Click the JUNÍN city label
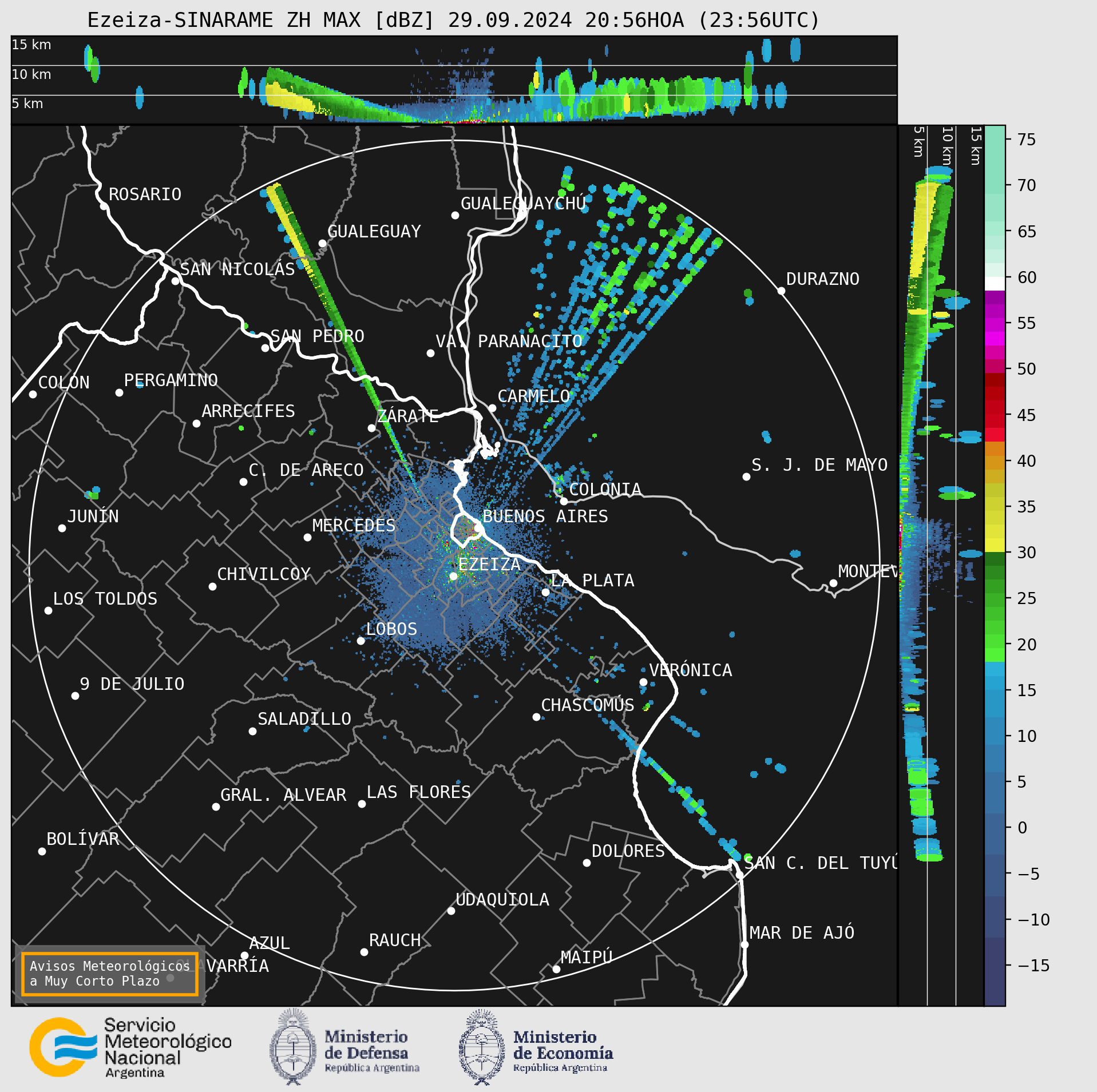This screenshot has height=1092, width=1097. point(93,516)
